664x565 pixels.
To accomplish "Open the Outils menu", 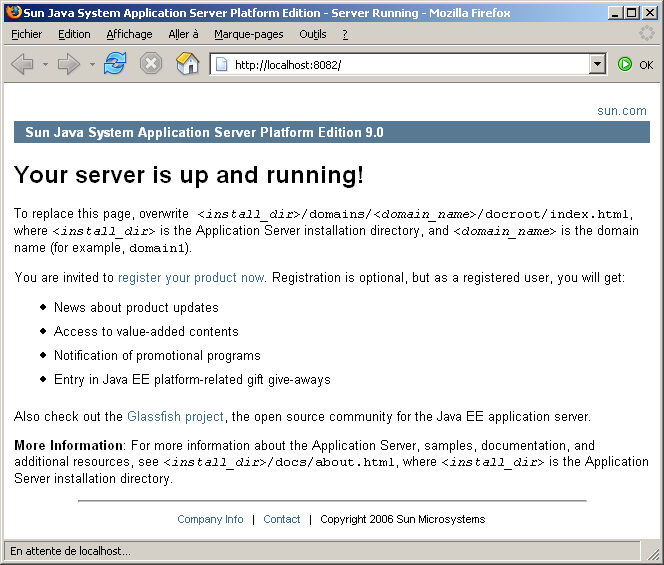I will click(312, 34).
